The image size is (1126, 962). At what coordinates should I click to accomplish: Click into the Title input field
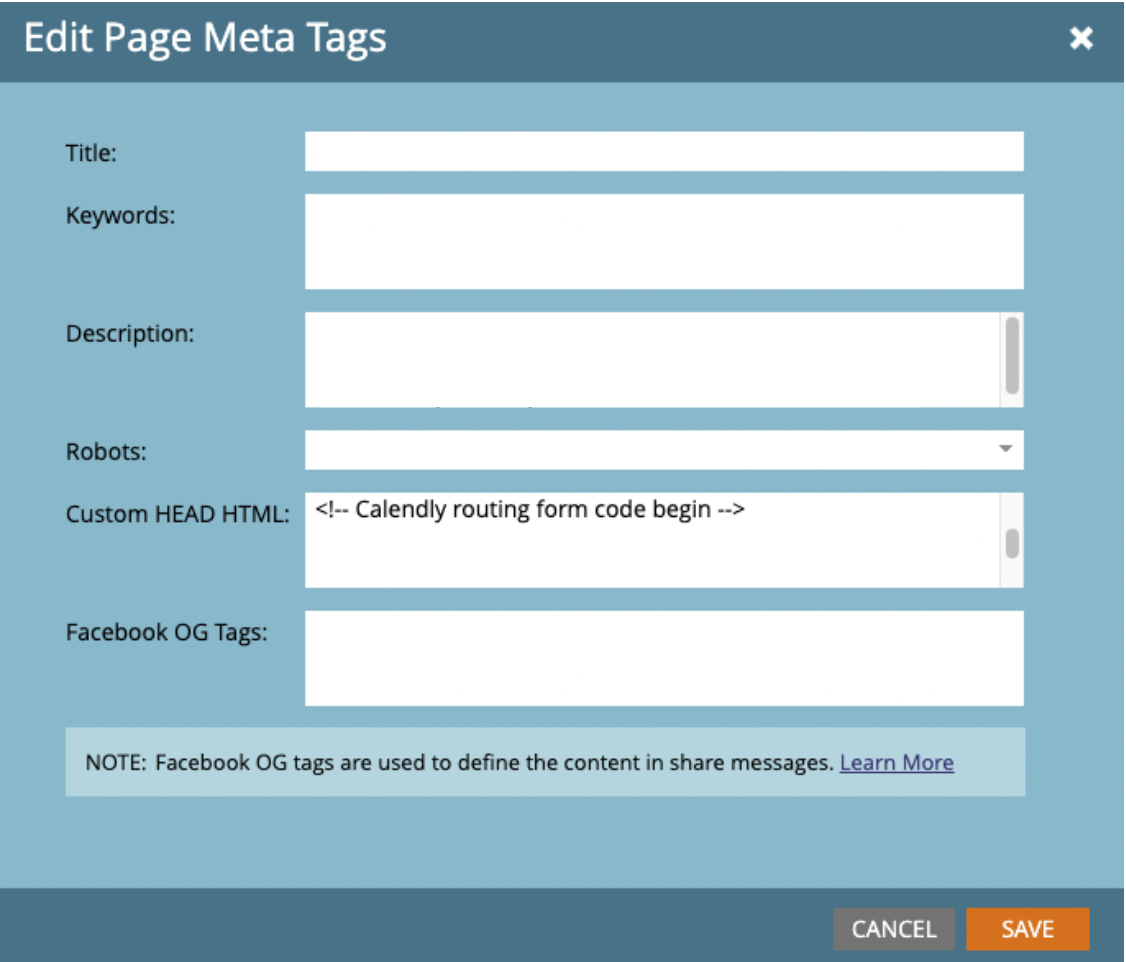663,152
